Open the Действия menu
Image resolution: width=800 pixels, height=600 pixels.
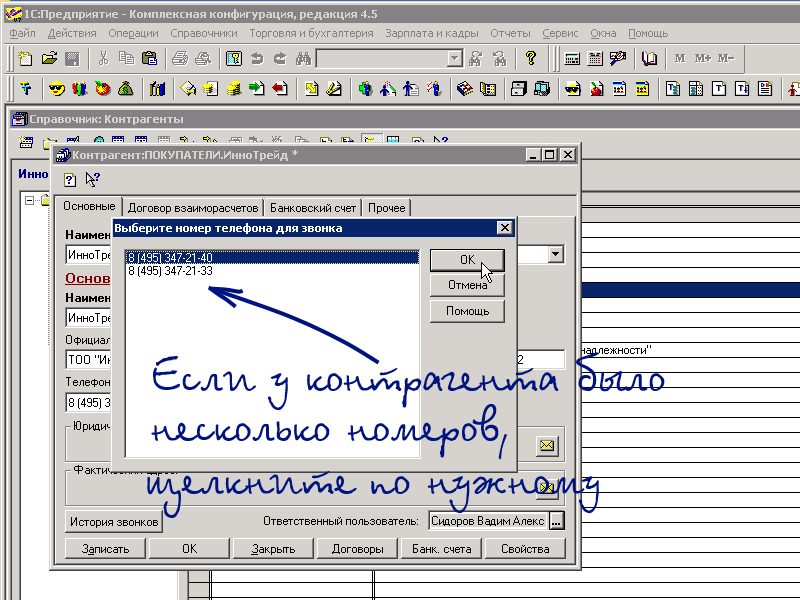pos(72,33)
